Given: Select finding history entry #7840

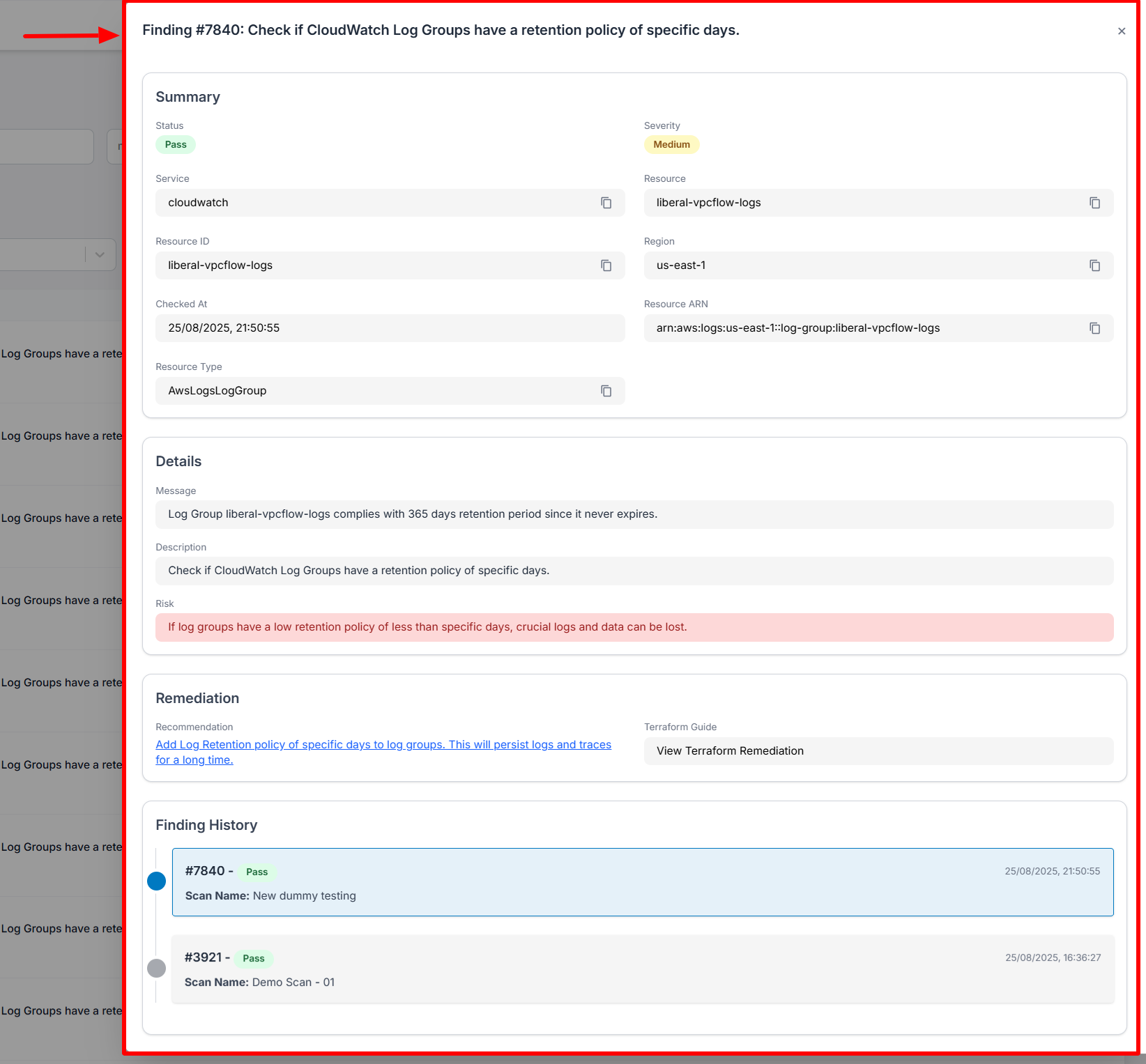Looking at the screenshot, I should click(x=642, y=882).
